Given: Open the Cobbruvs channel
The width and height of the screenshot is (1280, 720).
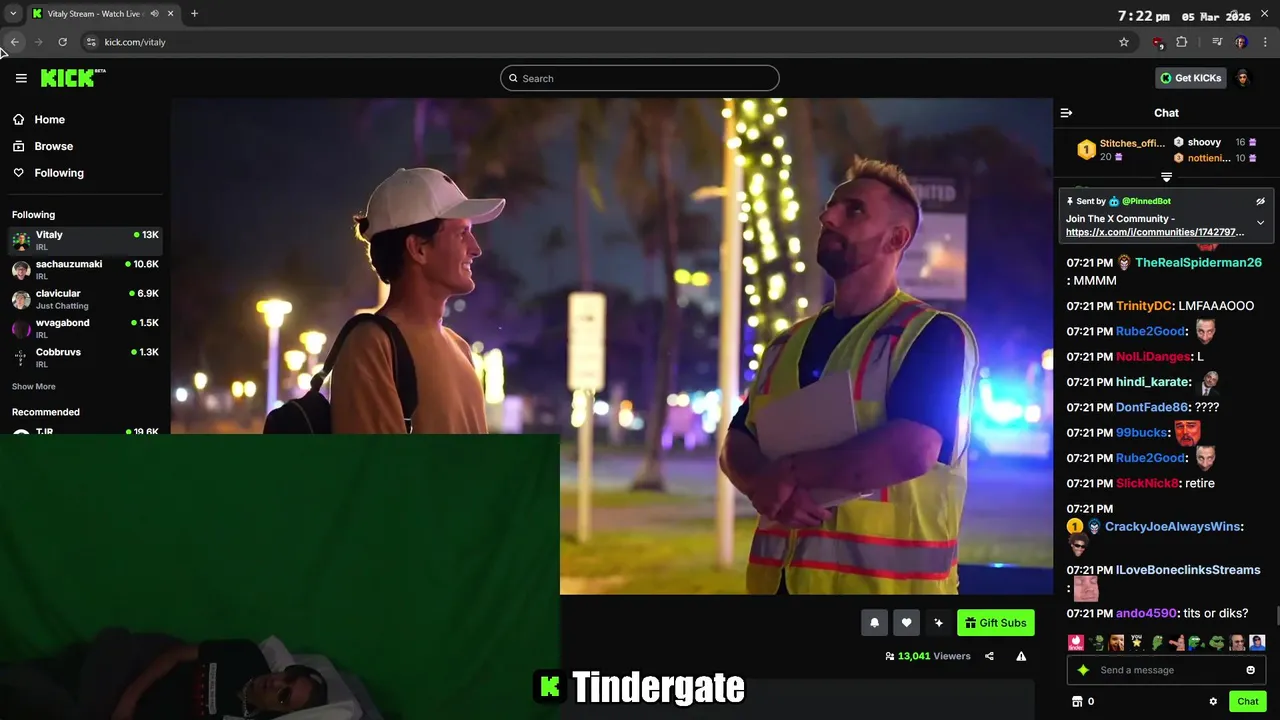Looking at the screenshot, I should click(85, 357).
